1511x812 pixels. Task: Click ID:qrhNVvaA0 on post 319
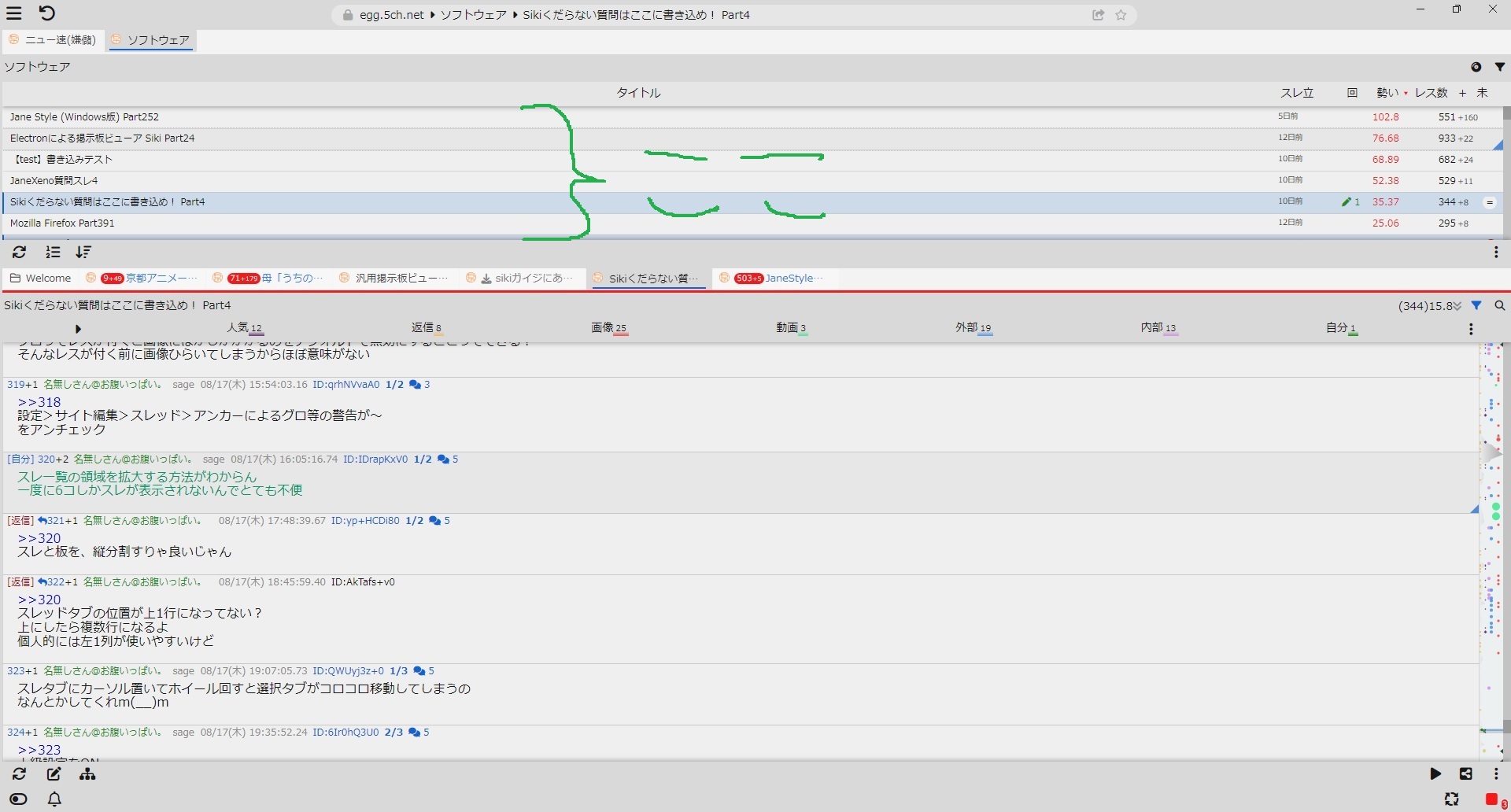click(x=346, y=385)
